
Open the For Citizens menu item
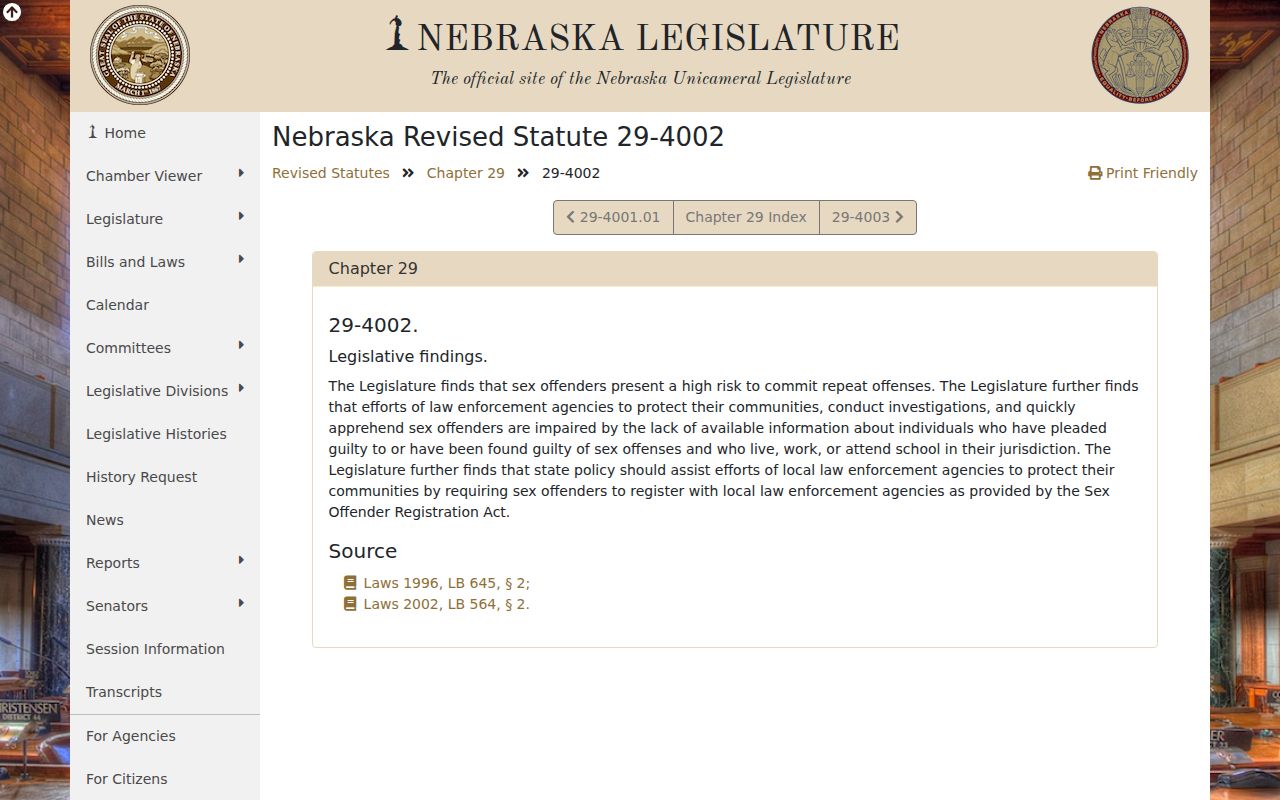tap(165, 779)
